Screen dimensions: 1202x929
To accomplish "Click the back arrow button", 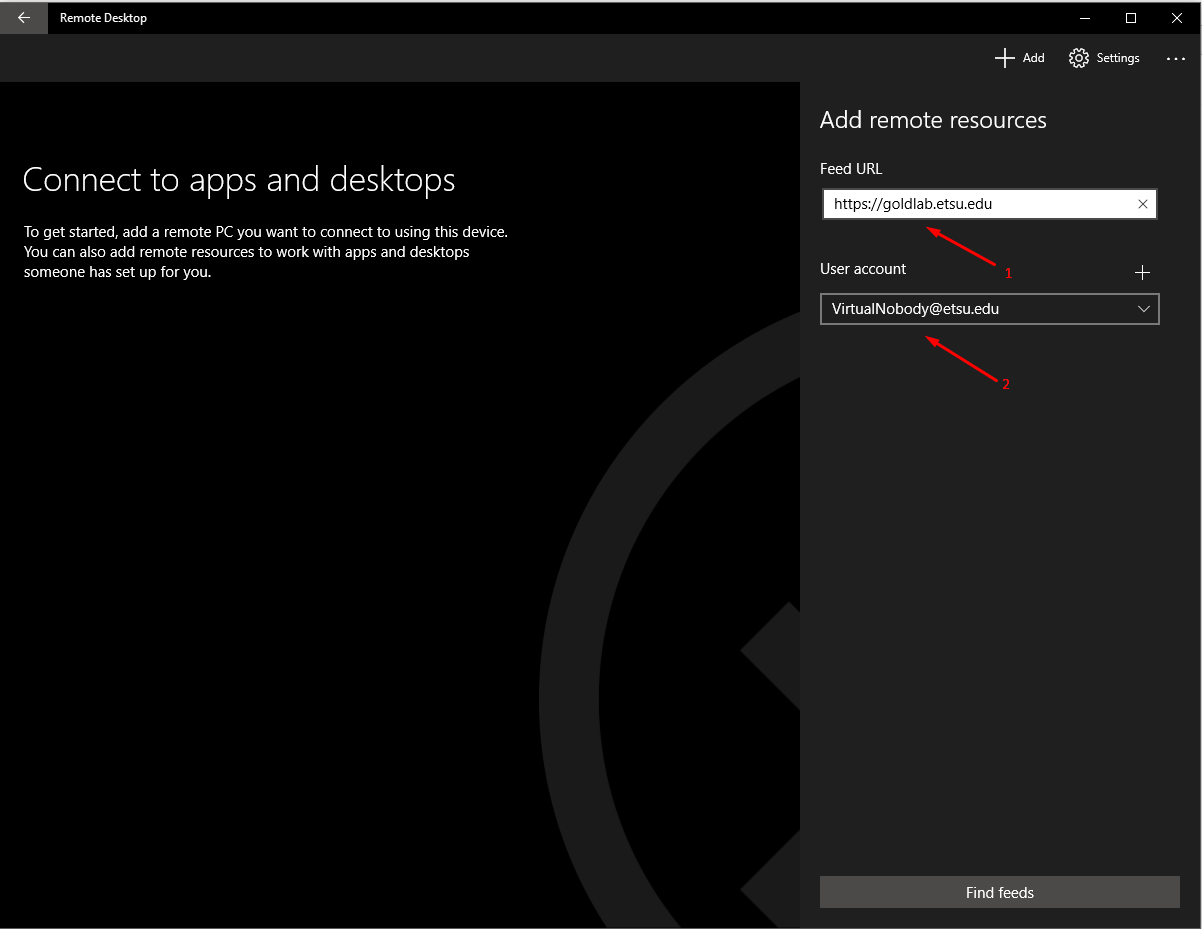I will click(23, 18).
